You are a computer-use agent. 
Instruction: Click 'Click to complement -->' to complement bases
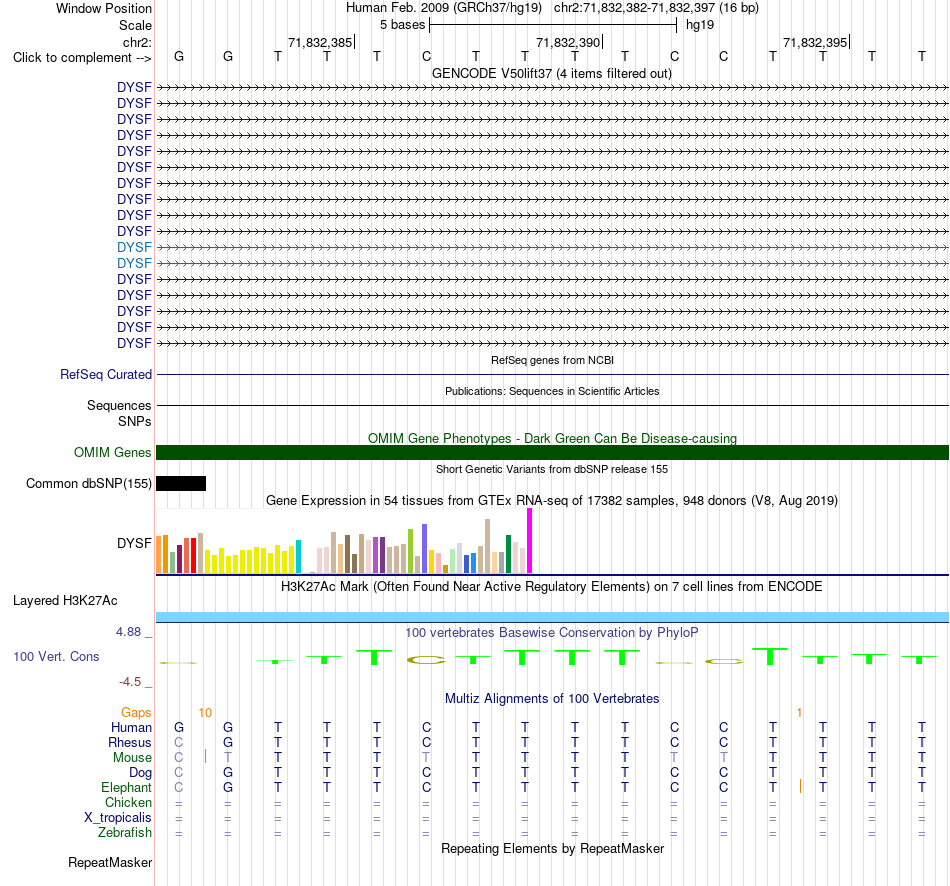pyautogui.click(x=82, y=58)
